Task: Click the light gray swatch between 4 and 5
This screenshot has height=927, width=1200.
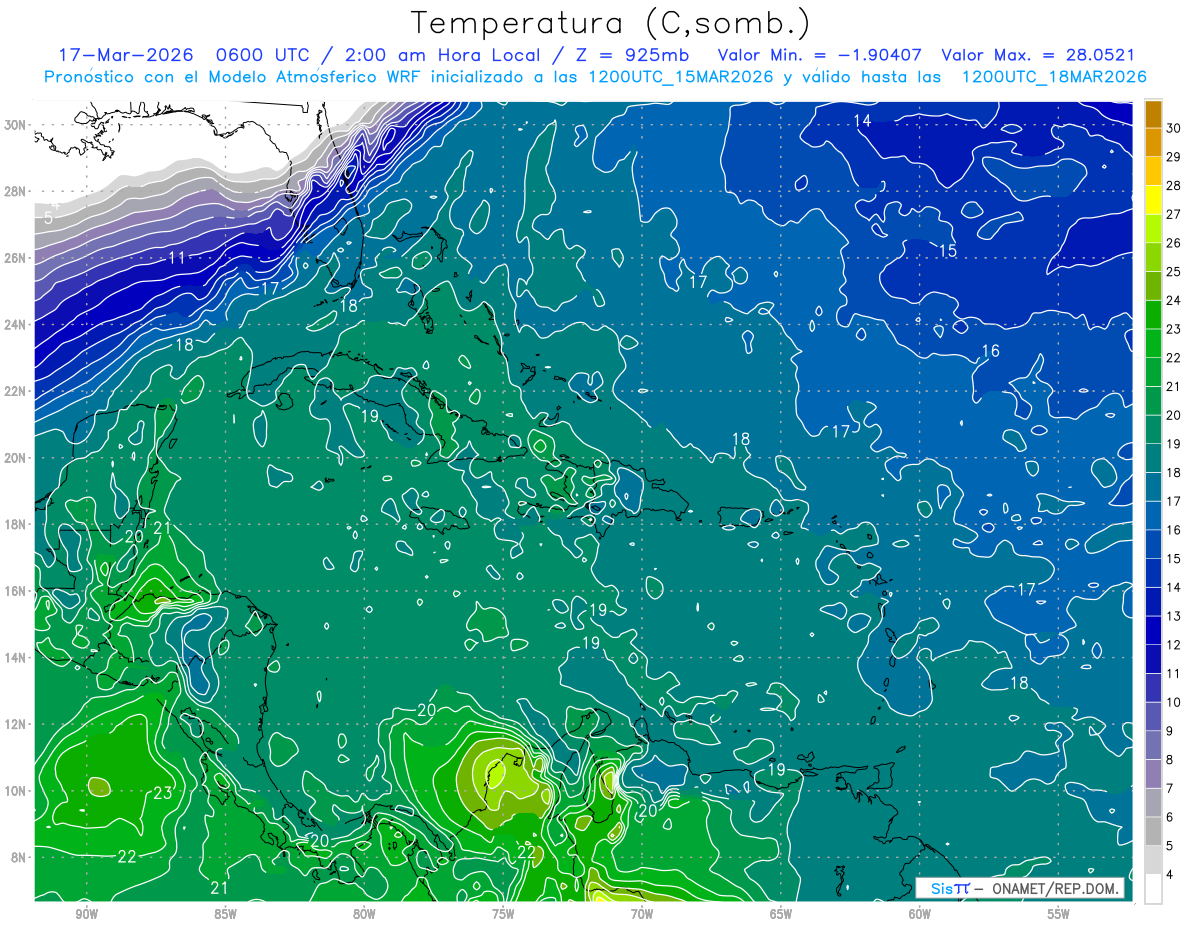Action: pos(1153,859)
